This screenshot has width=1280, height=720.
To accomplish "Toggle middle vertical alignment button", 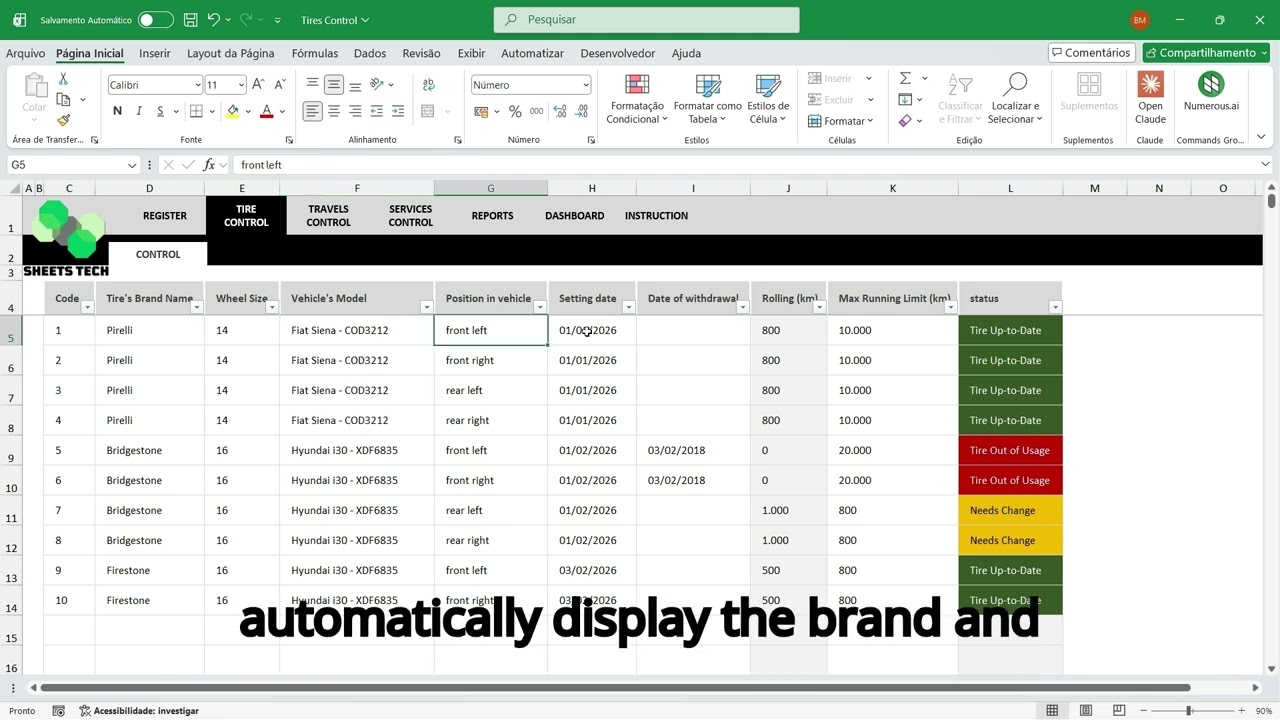I will [334, 85].
